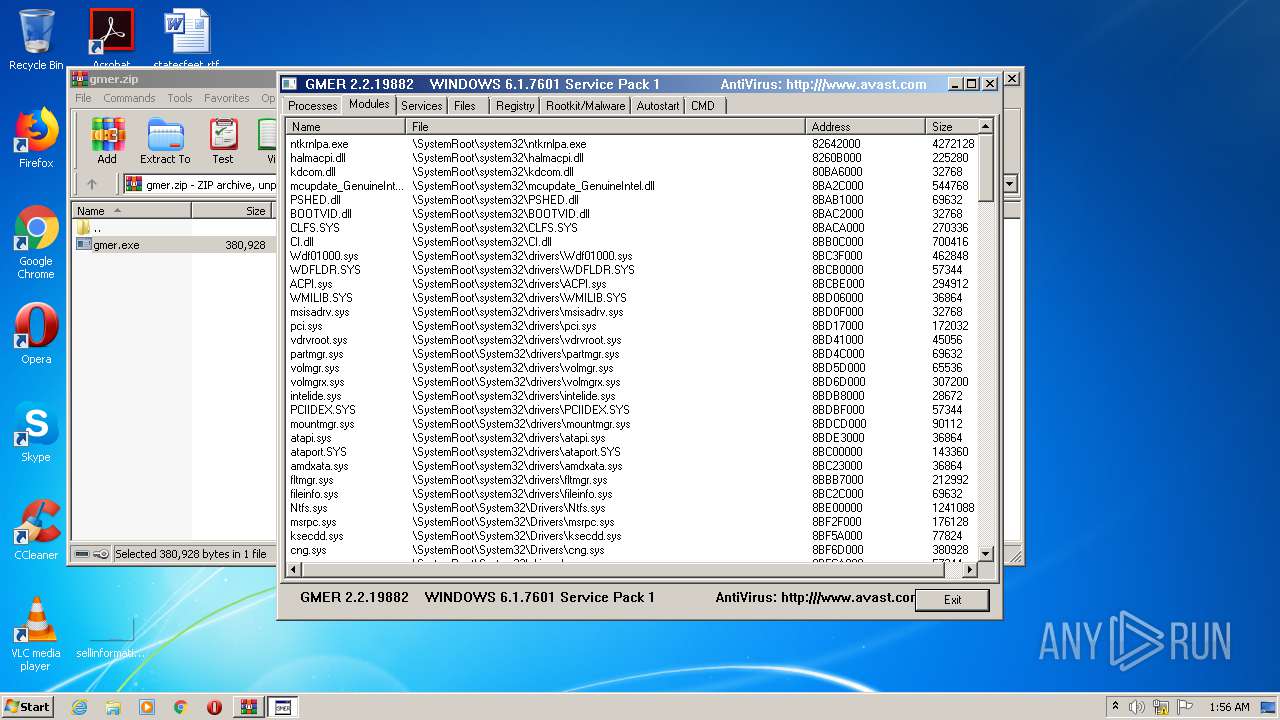1280x720 pixels.
Task: Switch to CMD tab in GMER
Action: click(703, 105)
